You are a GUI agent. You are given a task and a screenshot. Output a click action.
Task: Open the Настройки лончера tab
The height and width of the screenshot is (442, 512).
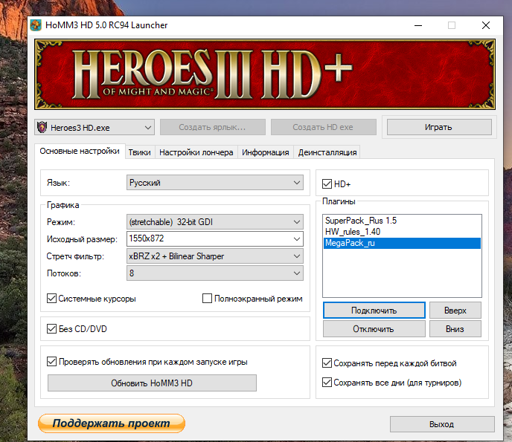tap(196, 152)
